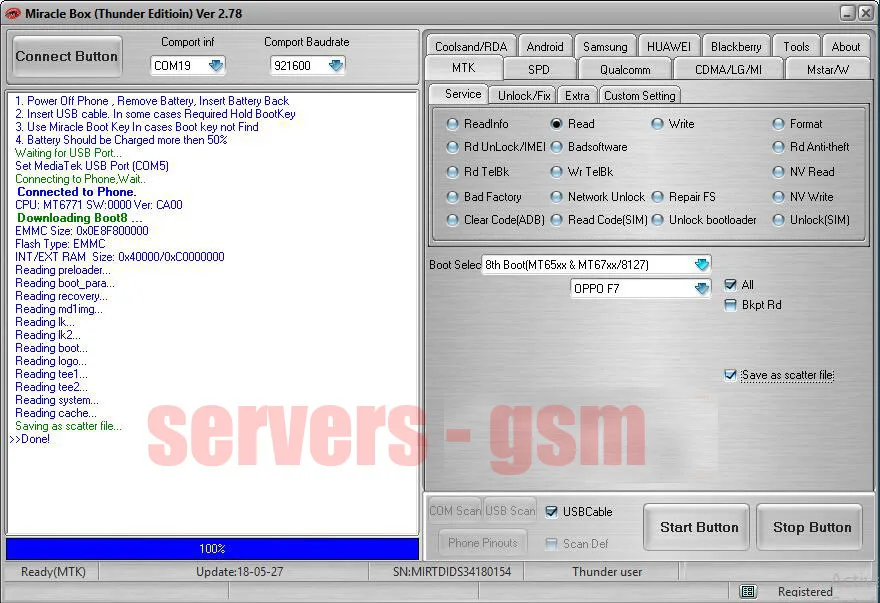Select the Wr TelBk radio button
Viewport: 880px width, 603px height.
pyautogui.click(x=556, y=172)
